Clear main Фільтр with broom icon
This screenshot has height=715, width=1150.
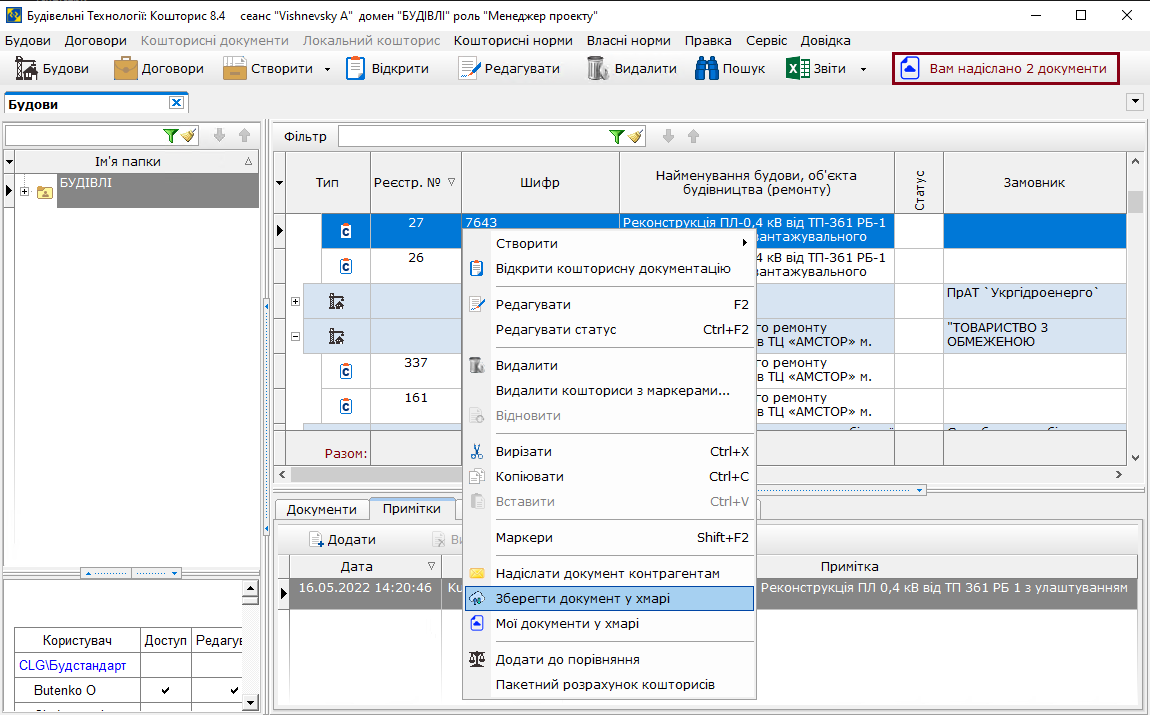pos(635,136)
